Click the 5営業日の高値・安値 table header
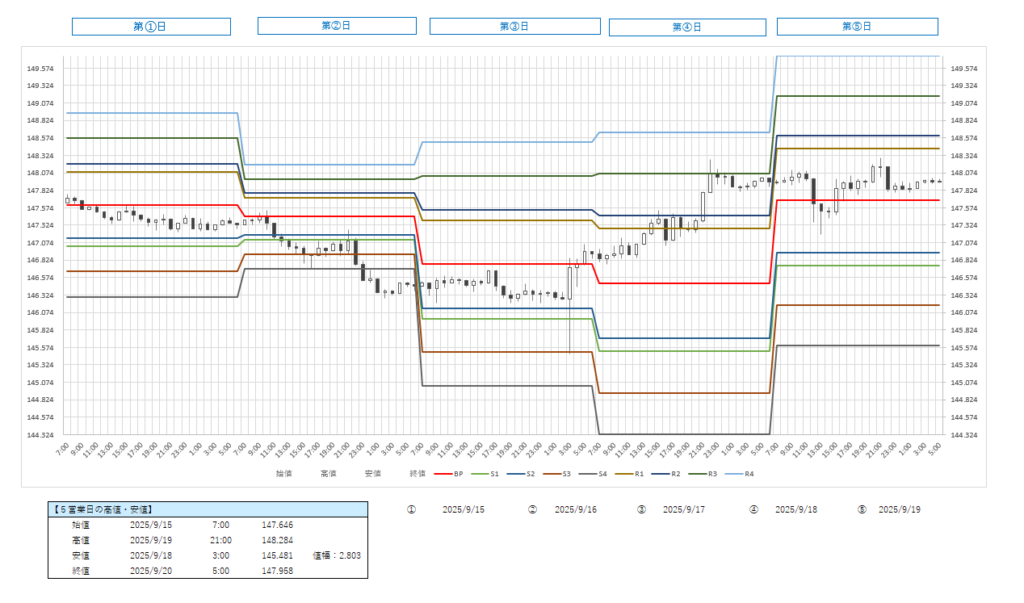The height and width of the screenshot is (603, 1024). coord(207,509)
